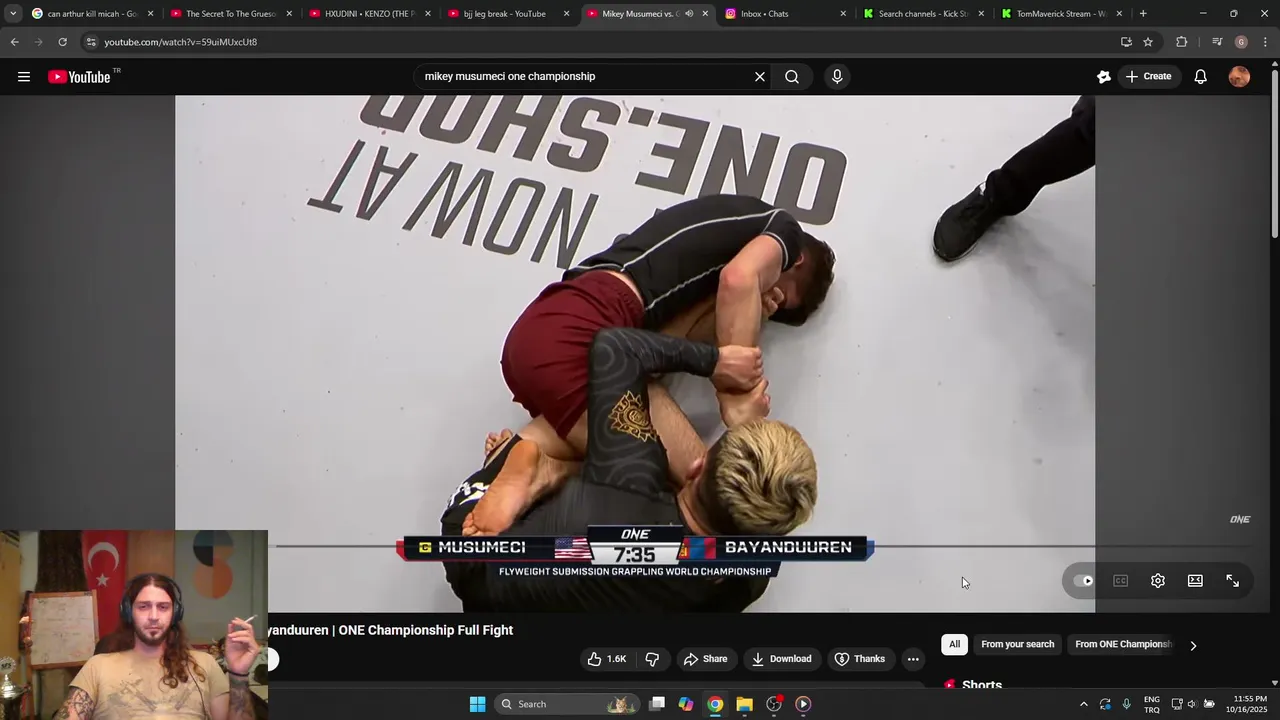Open Windows taskbar Search box
Viewport: 1280px width, 720px height.
(566, 704)
